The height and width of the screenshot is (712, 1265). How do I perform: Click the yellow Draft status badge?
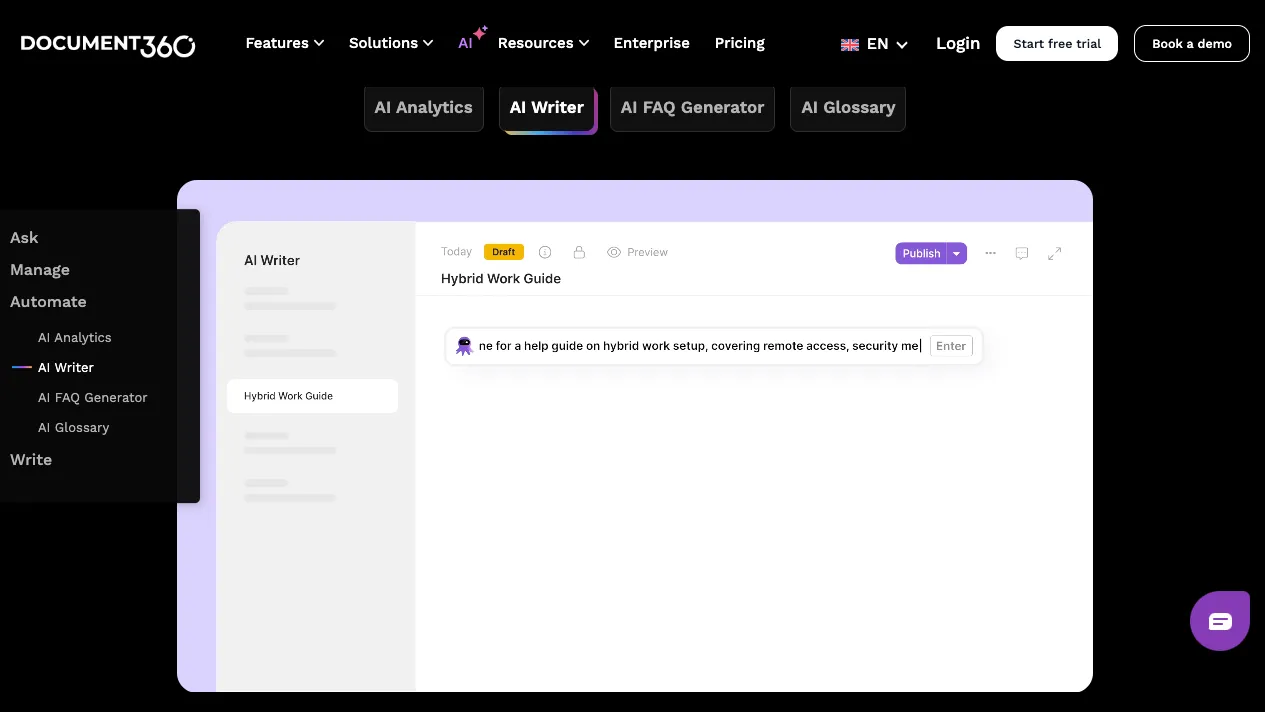(504, 252)
